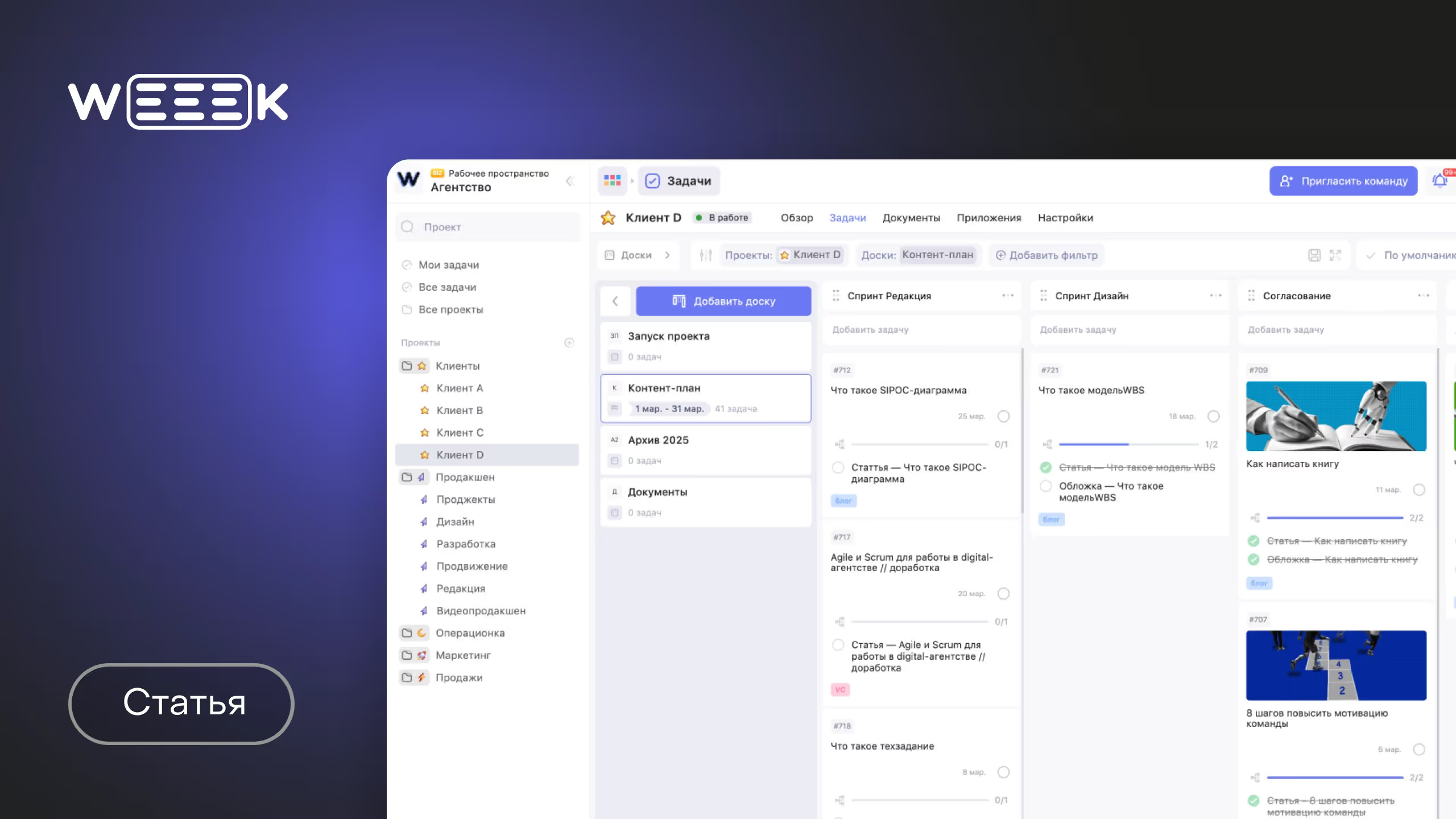The image size is (1456, 819).
Task: Star the Клиент D project header
Action: [x=608, y=218]
